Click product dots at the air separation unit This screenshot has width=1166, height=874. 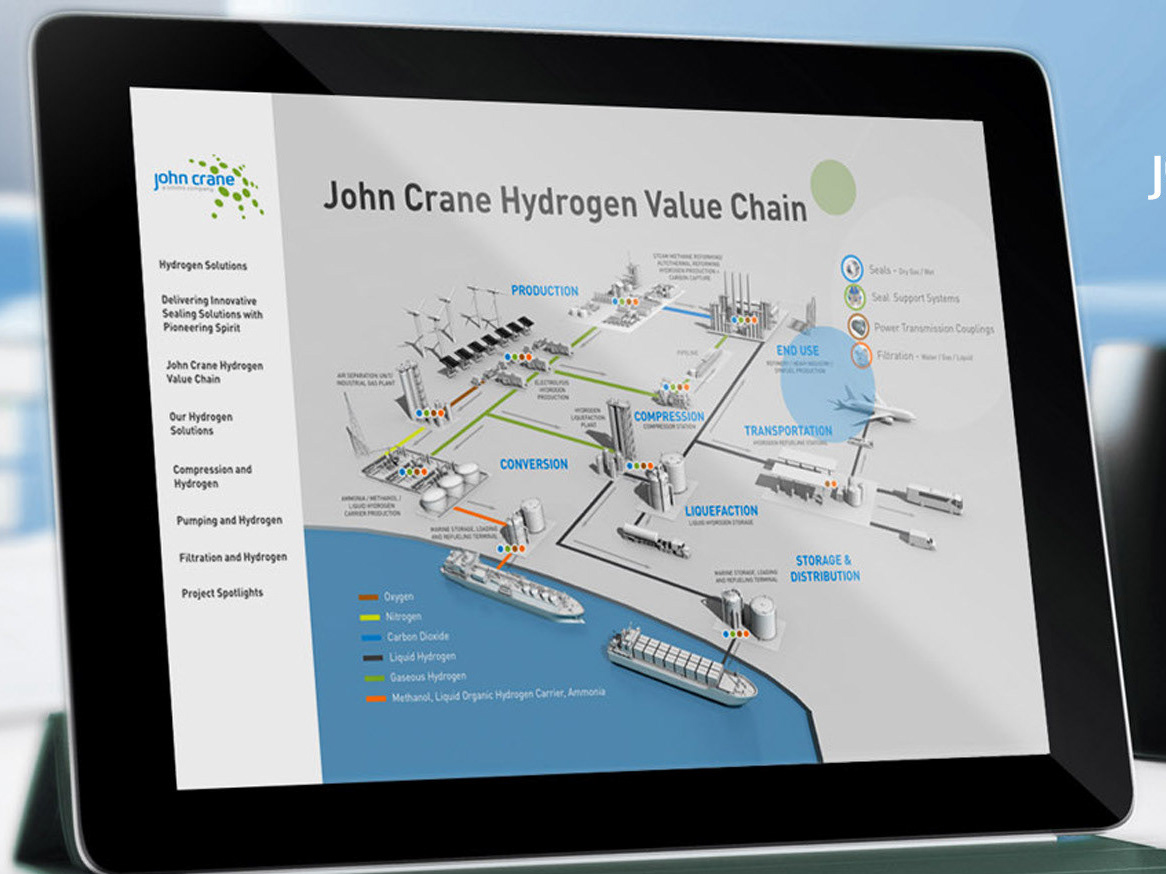point(431,413)
